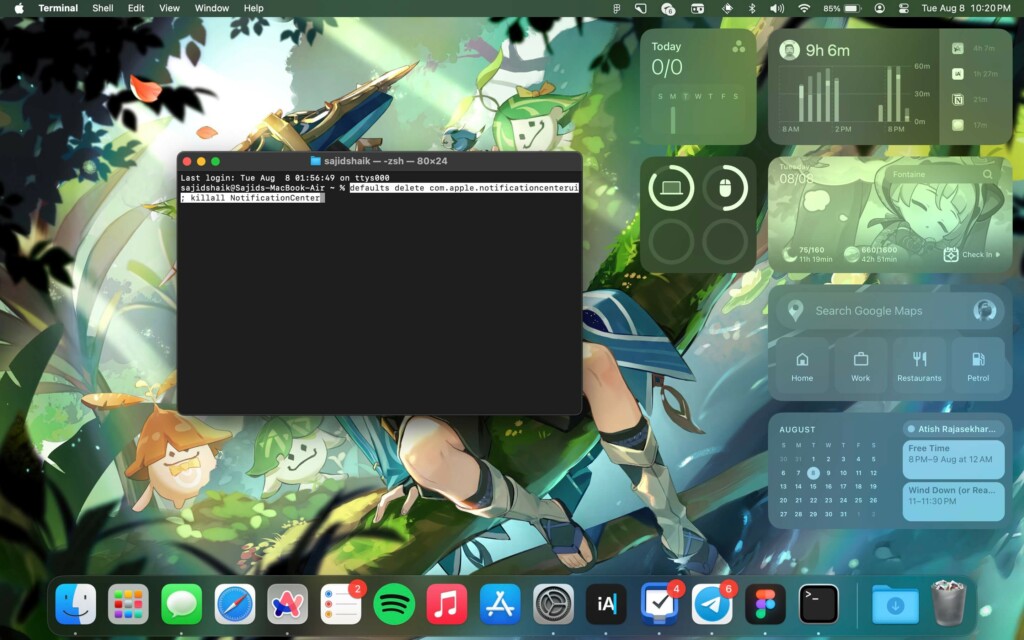The image size is (1024, 640).
Task: Open the Shell menu
Action: coord(102,8)
